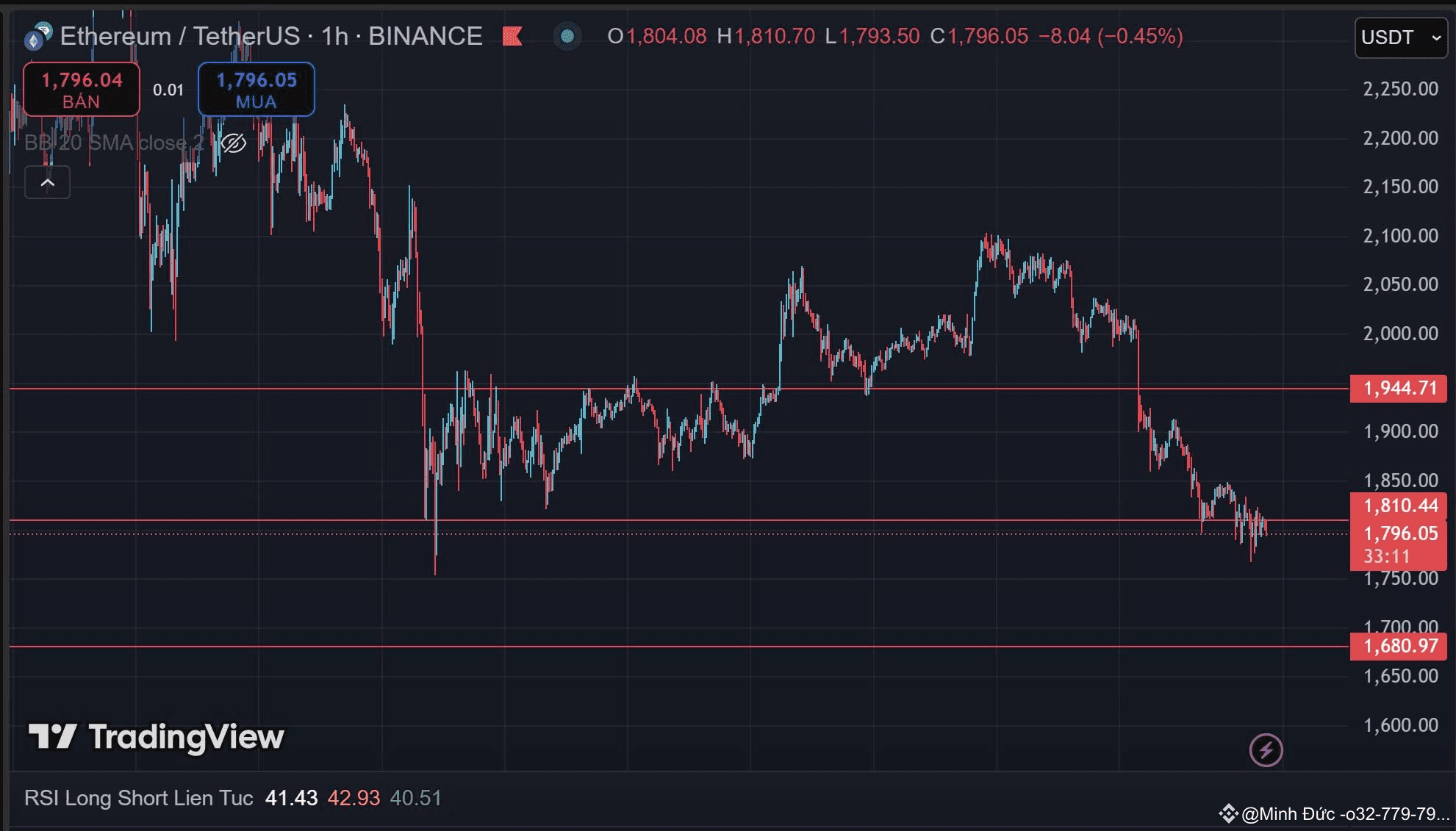
Task: Click the Ethereum/Tether coin pair logo
Action: point(37,37)
